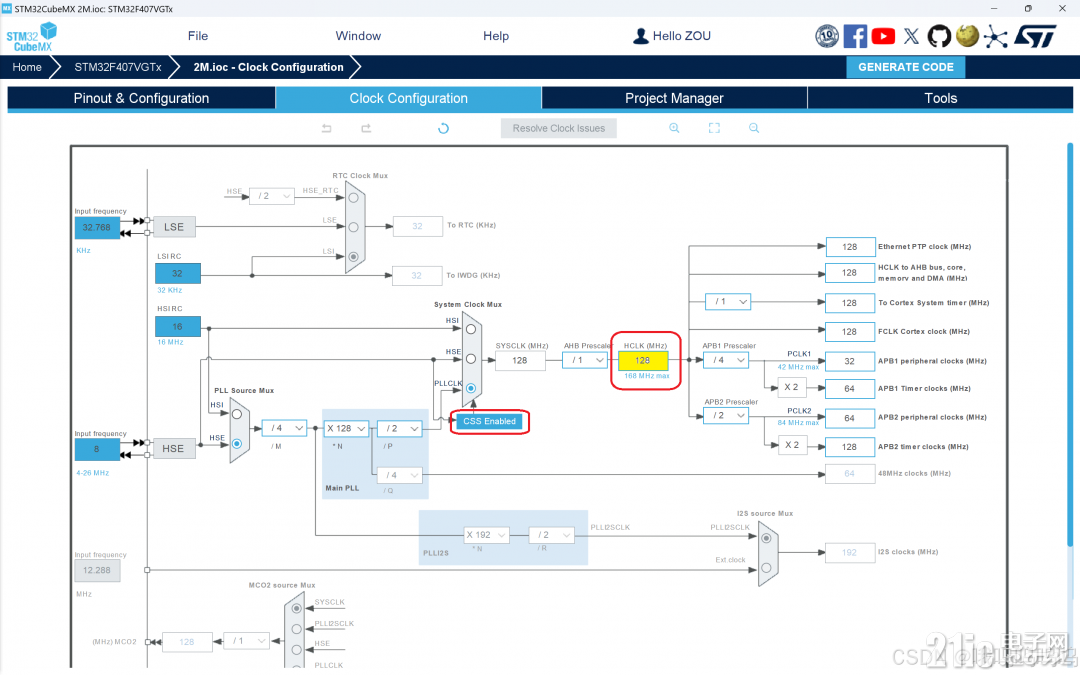
Task: Click the zoom in magnifier icon
Action: (x=674, y=128)
